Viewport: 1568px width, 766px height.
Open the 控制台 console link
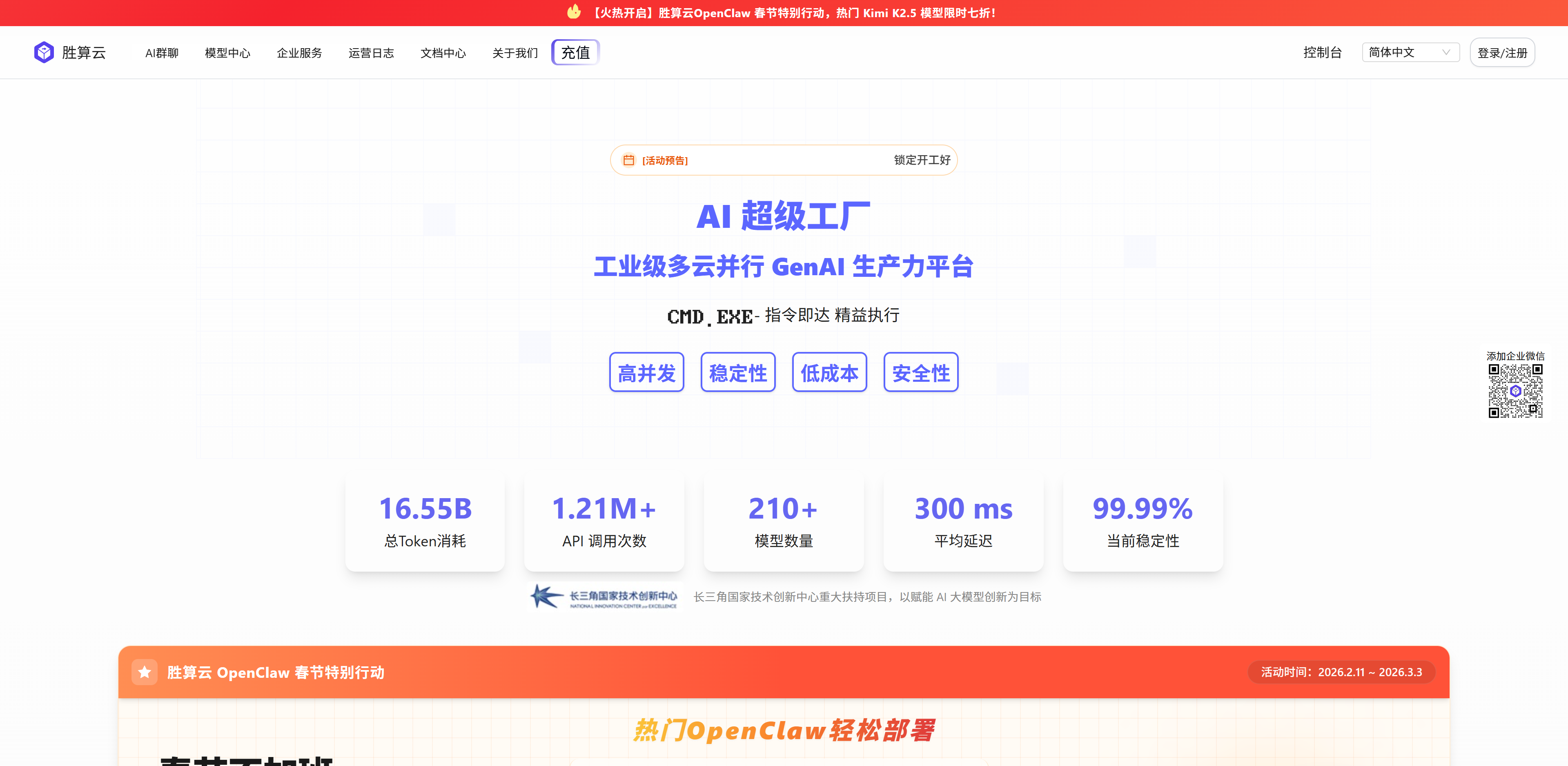tap(1322, 52)
